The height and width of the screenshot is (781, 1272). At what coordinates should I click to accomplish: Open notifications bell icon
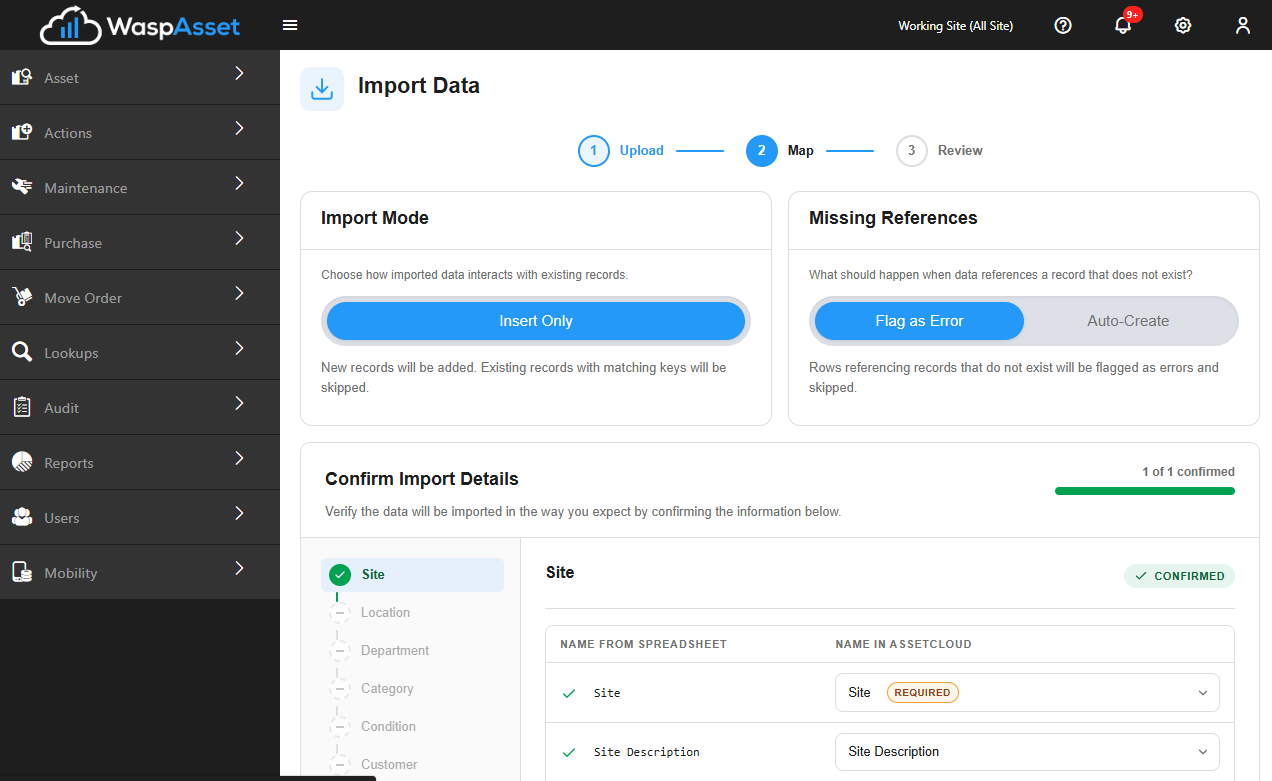coord(1123,25)
